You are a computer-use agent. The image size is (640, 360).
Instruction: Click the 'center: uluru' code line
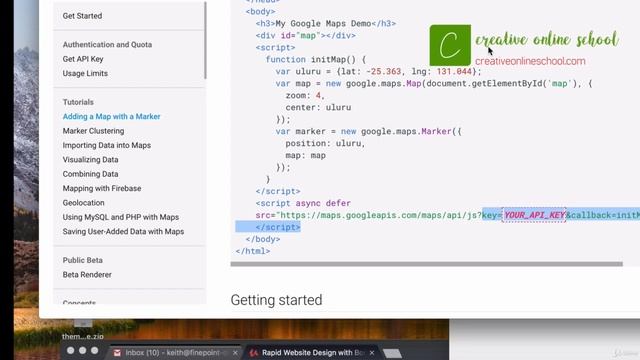point(318,107)
